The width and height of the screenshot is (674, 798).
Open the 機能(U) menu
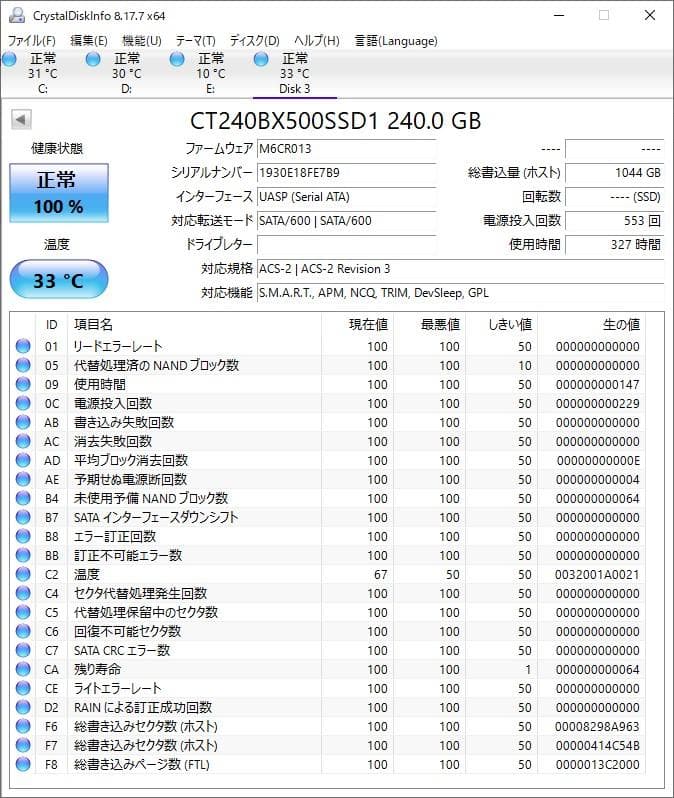click(142, 41)
